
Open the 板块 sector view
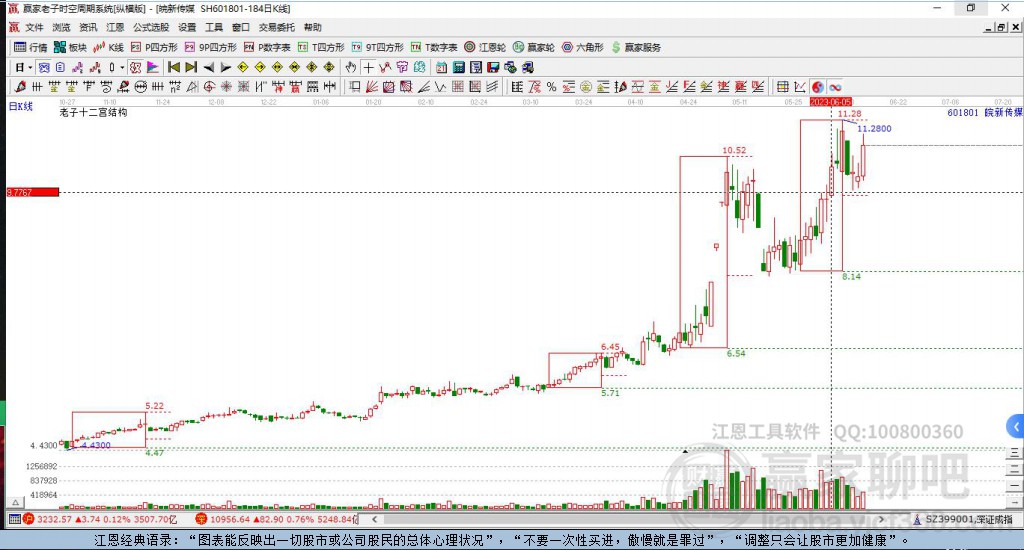tap(71, 47)
